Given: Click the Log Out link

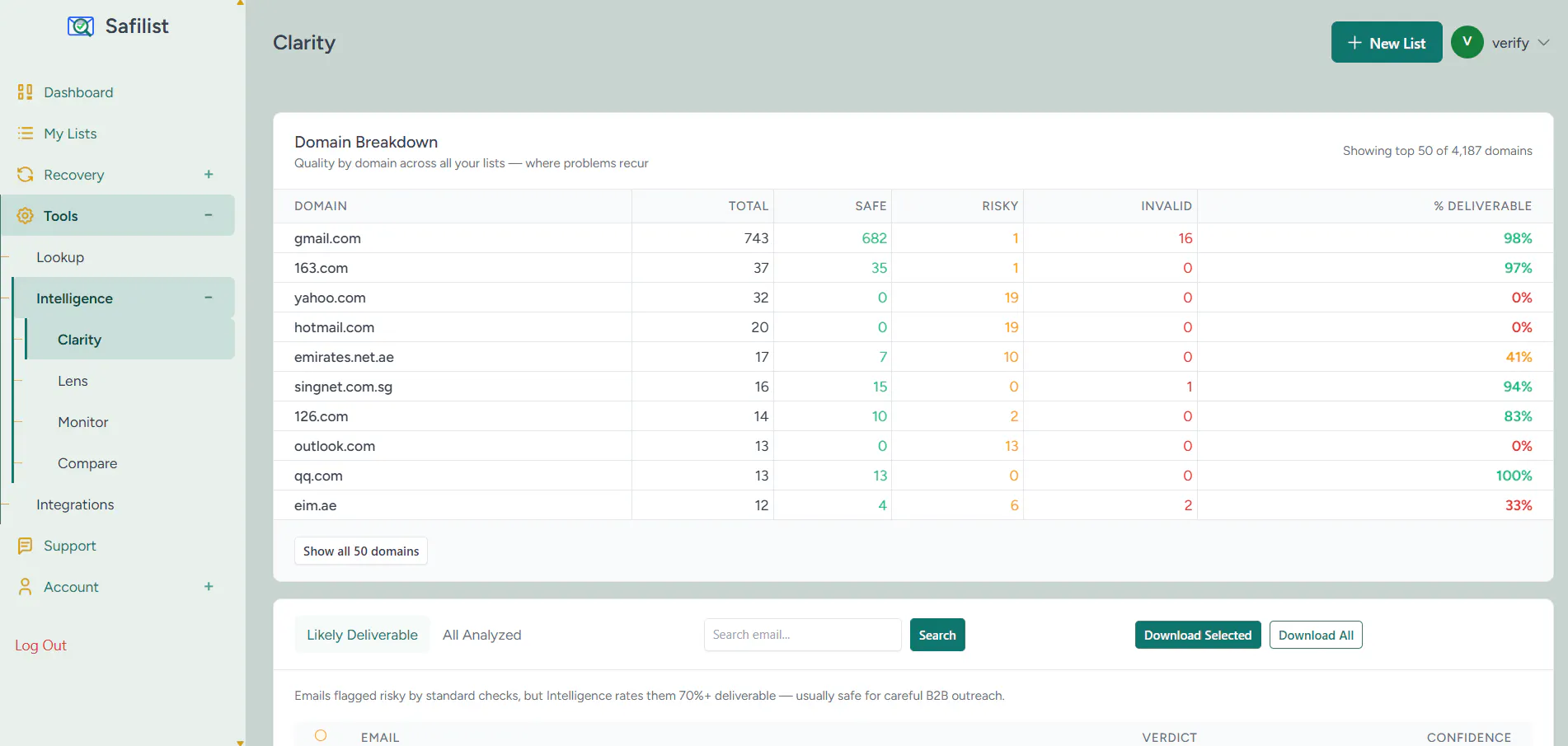Looking at the screenshot, I should point(40,645).
